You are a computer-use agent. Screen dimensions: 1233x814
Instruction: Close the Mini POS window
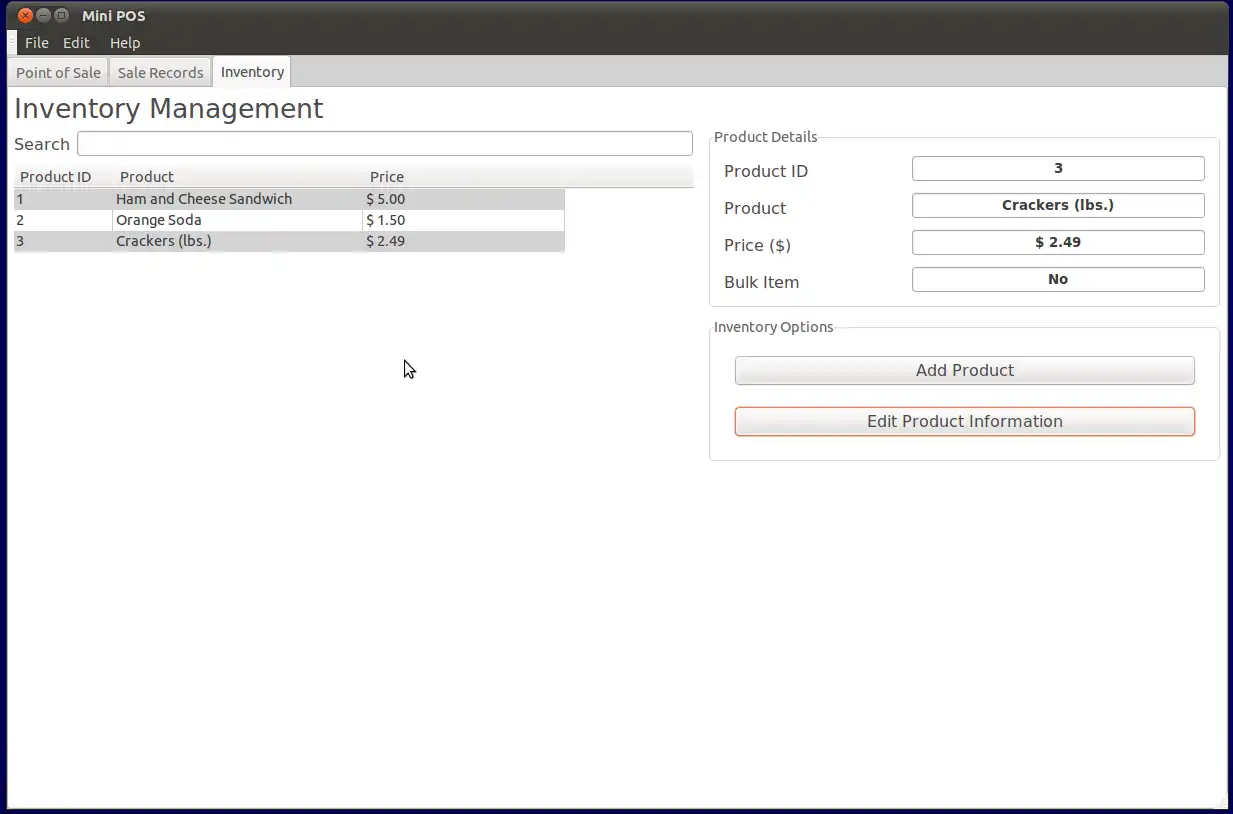coord(26,16)
